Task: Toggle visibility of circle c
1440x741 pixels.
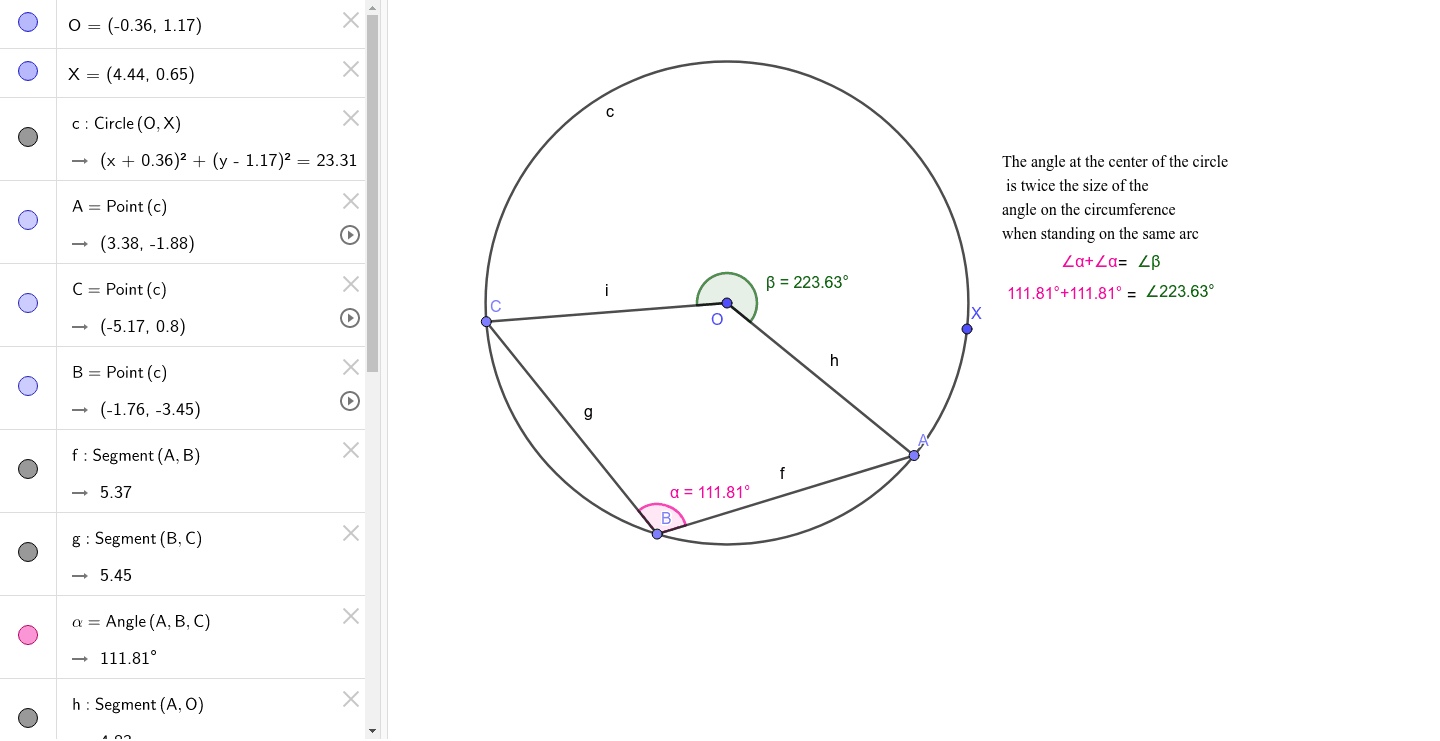Action: tap(28, 137)
